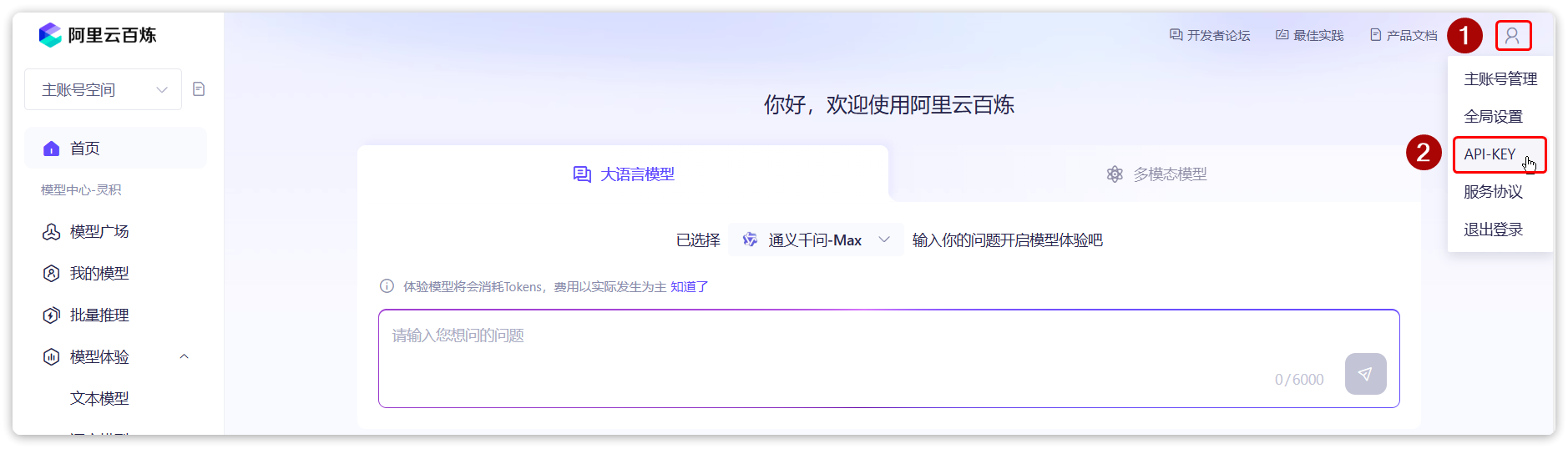Click the 最佳实践 icon in header
Viewport: 1568px width, 449px height.
pos(1282,35)
